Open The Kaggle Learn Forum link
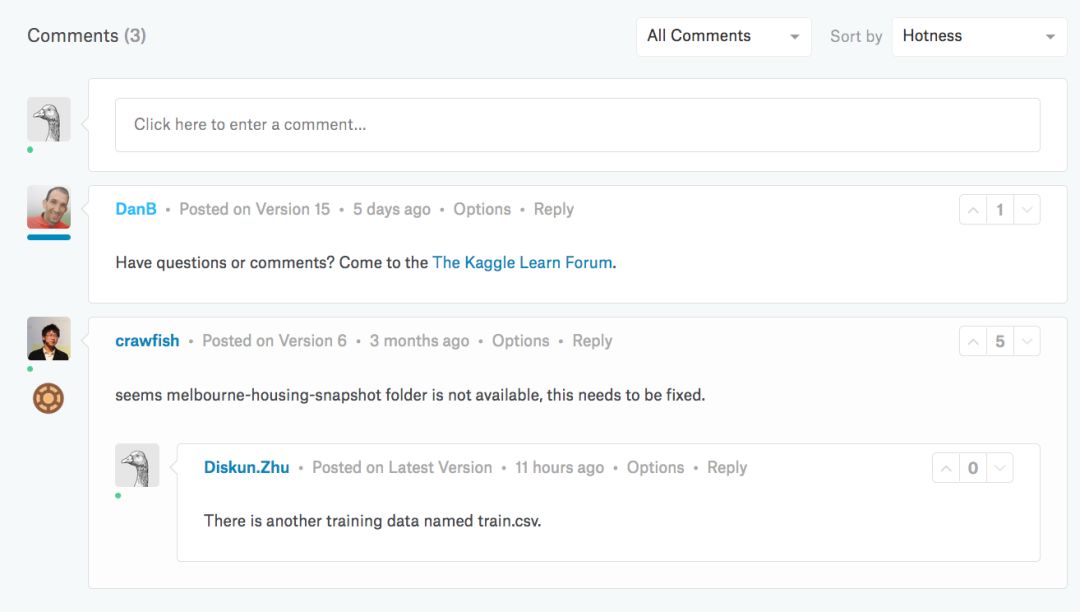Screen dimensions: 1080x612 click(522, 263)
